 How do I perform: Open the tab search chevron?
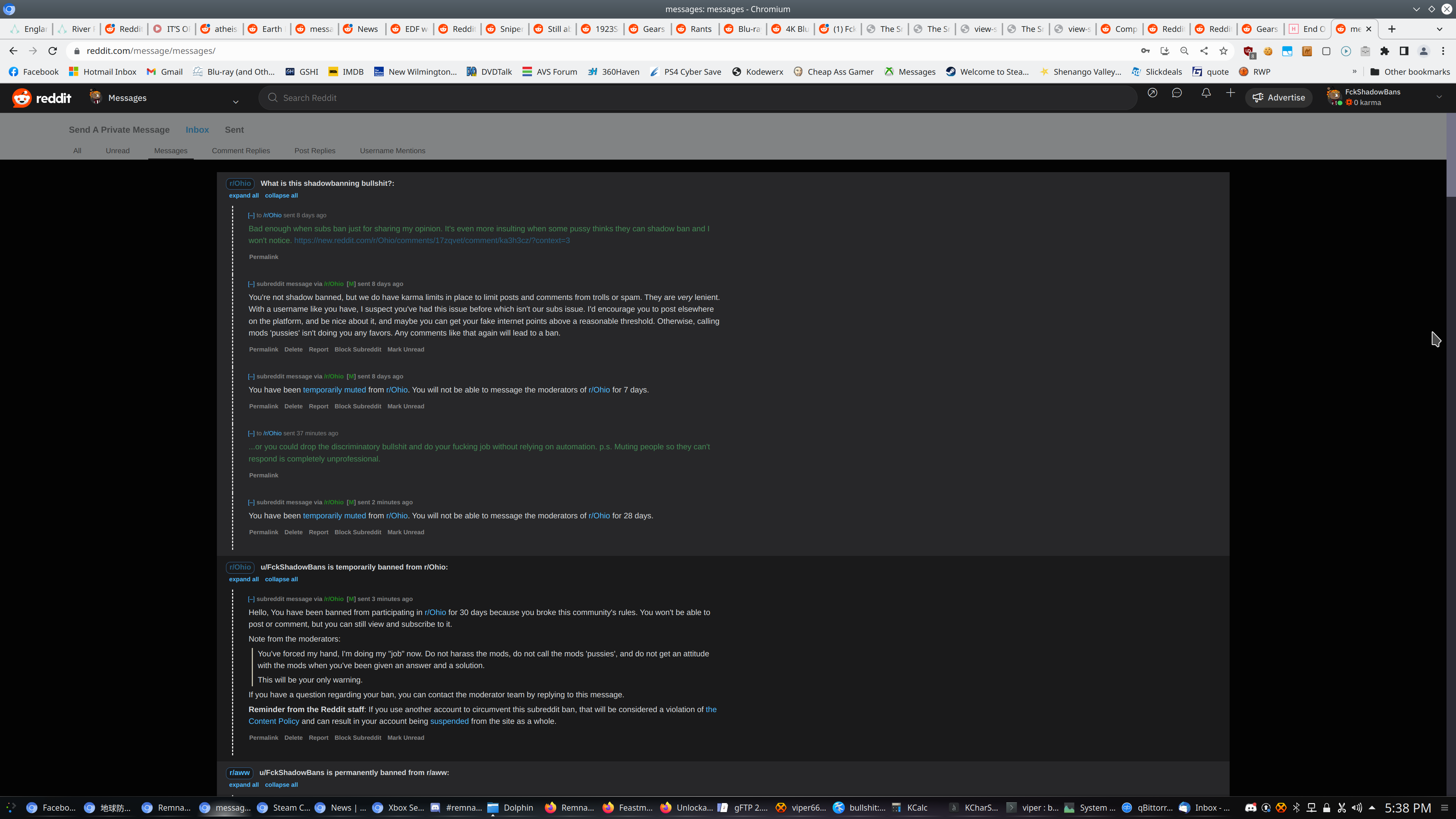click(x=1439, y=29)
